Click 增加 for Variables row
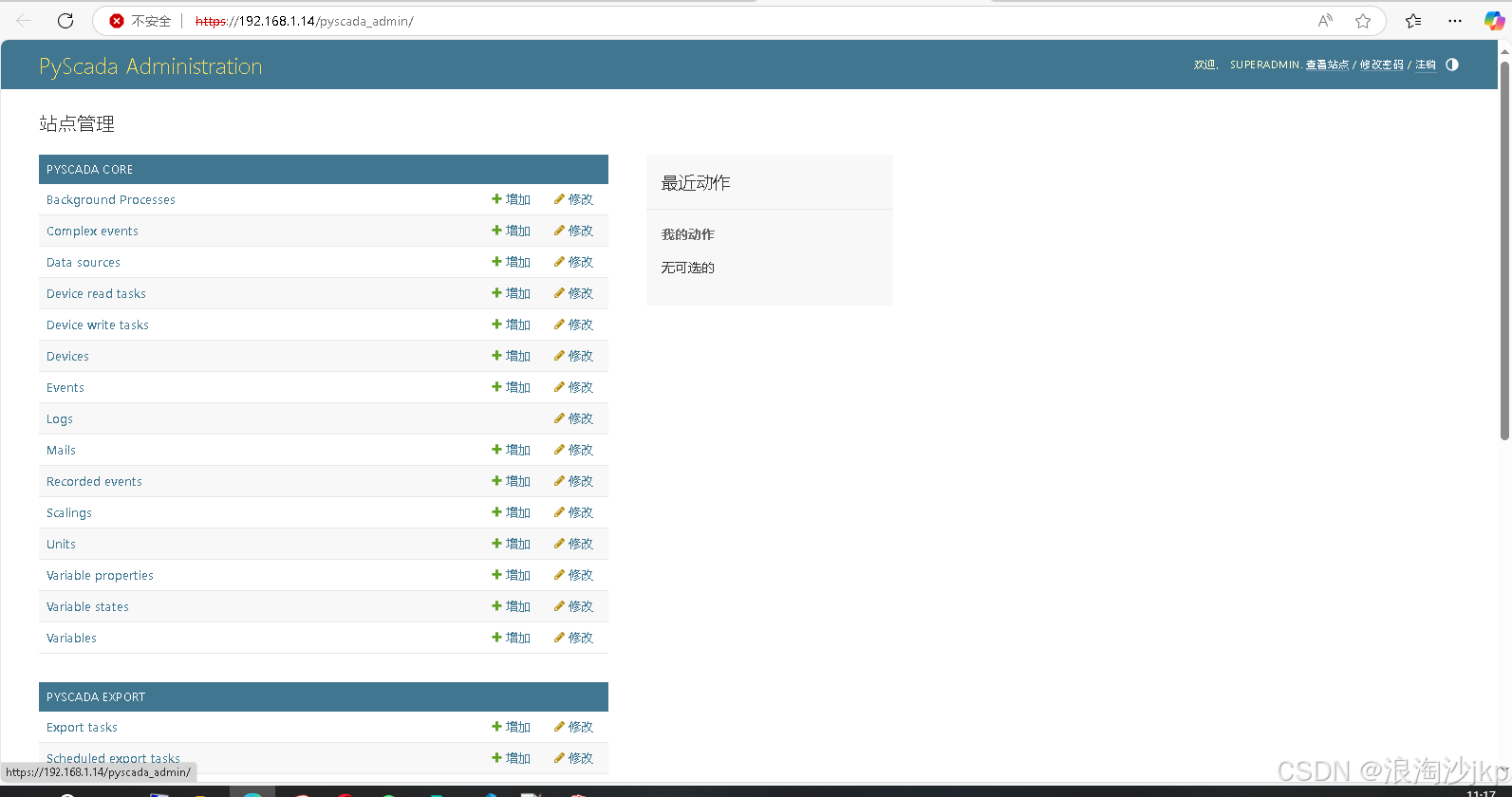 (x=511, y=638)
